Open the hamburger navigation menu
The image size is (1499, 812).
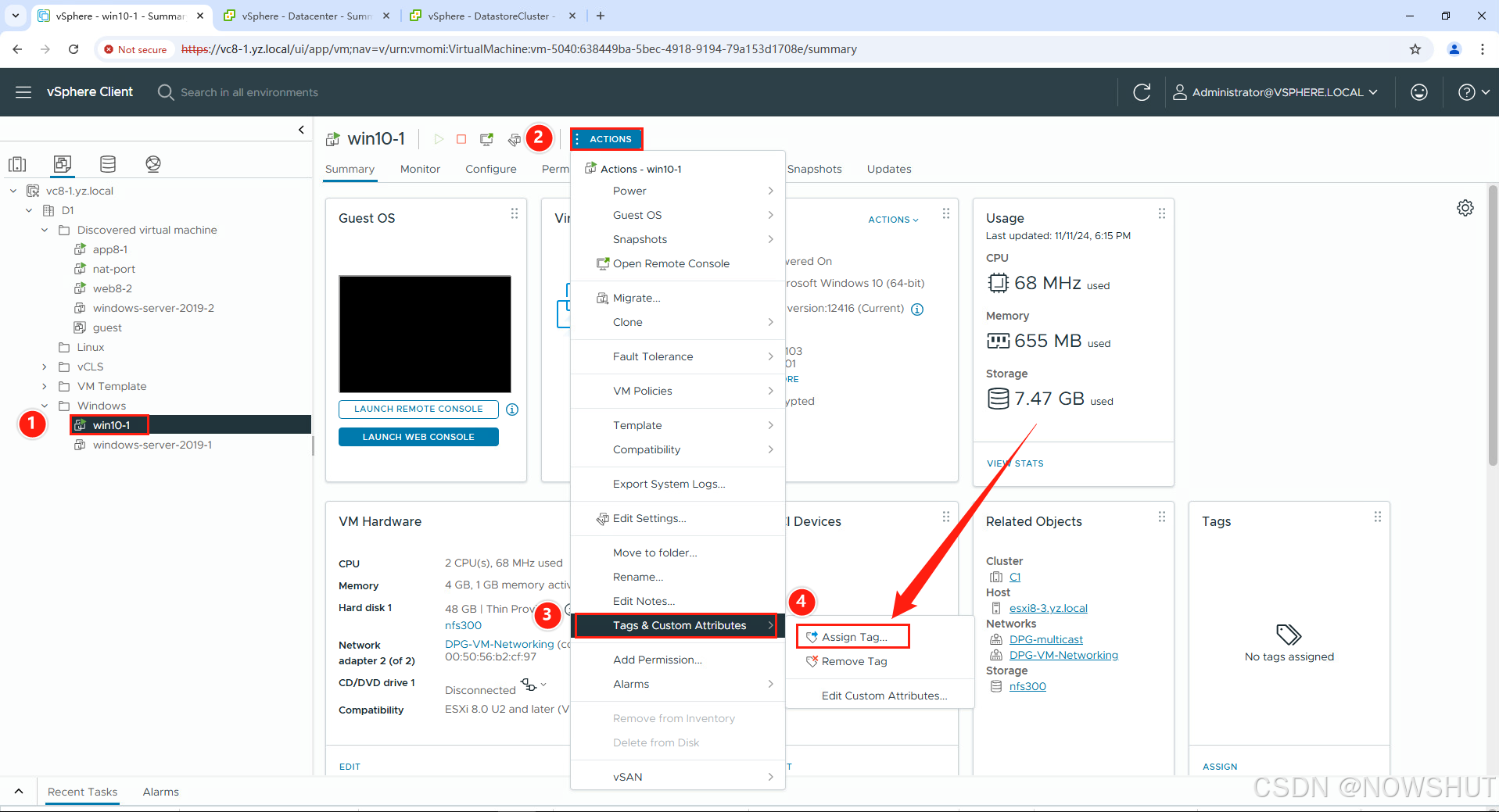click(x=23, y=92)
